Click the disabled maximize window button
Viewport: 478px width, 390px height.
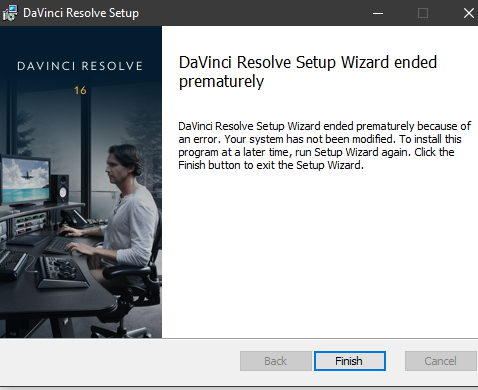coord(423,13)
